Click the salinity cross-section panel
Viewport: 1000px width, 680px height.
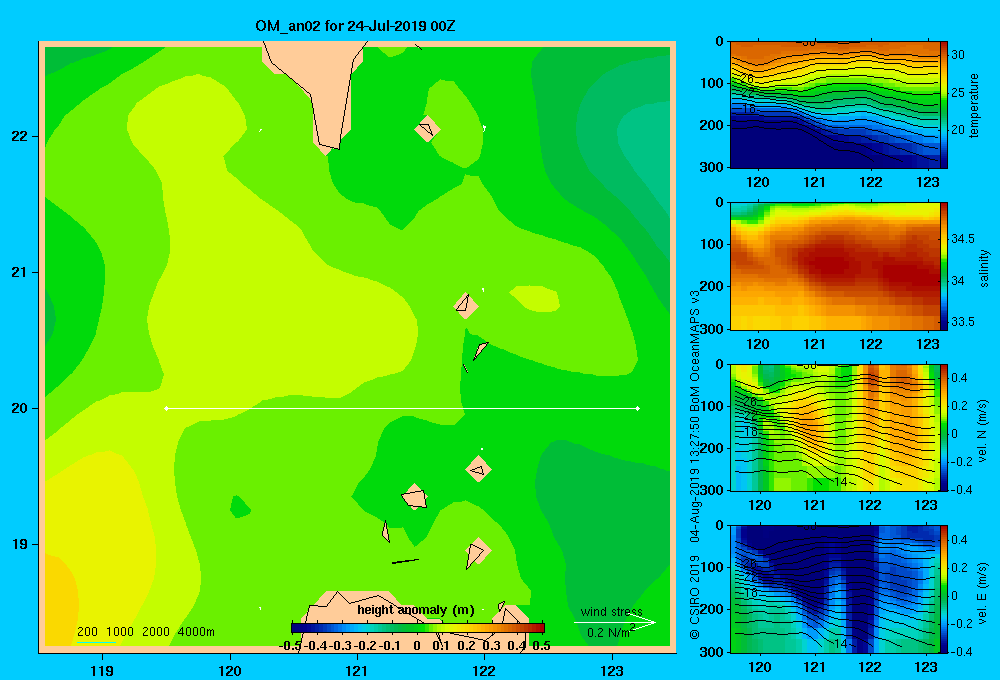tap(835, 266)
